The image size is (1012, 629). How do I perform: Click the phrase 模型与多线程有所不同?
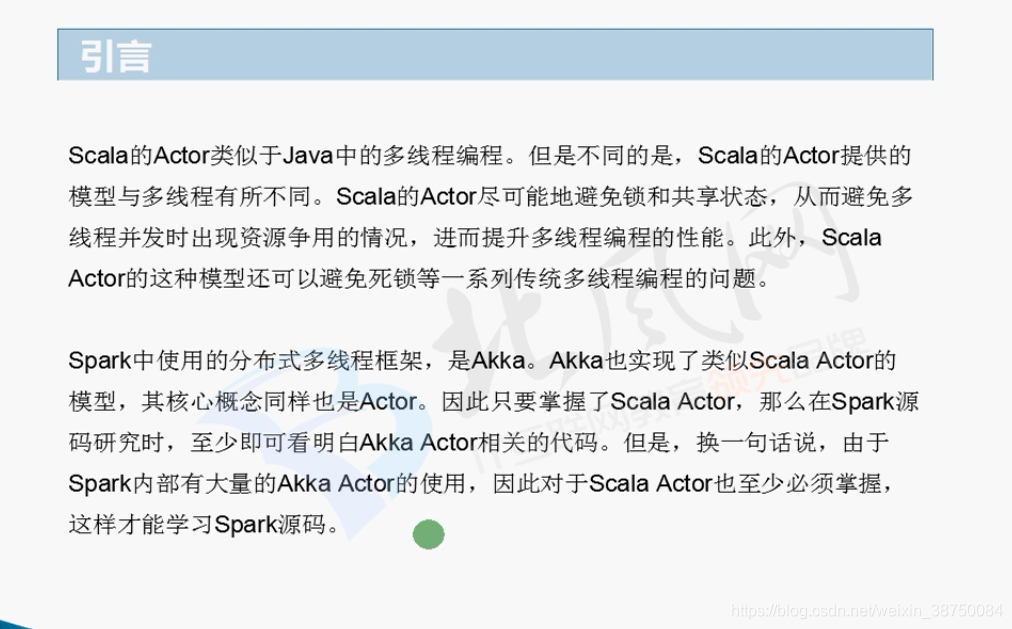coord(190,197)
